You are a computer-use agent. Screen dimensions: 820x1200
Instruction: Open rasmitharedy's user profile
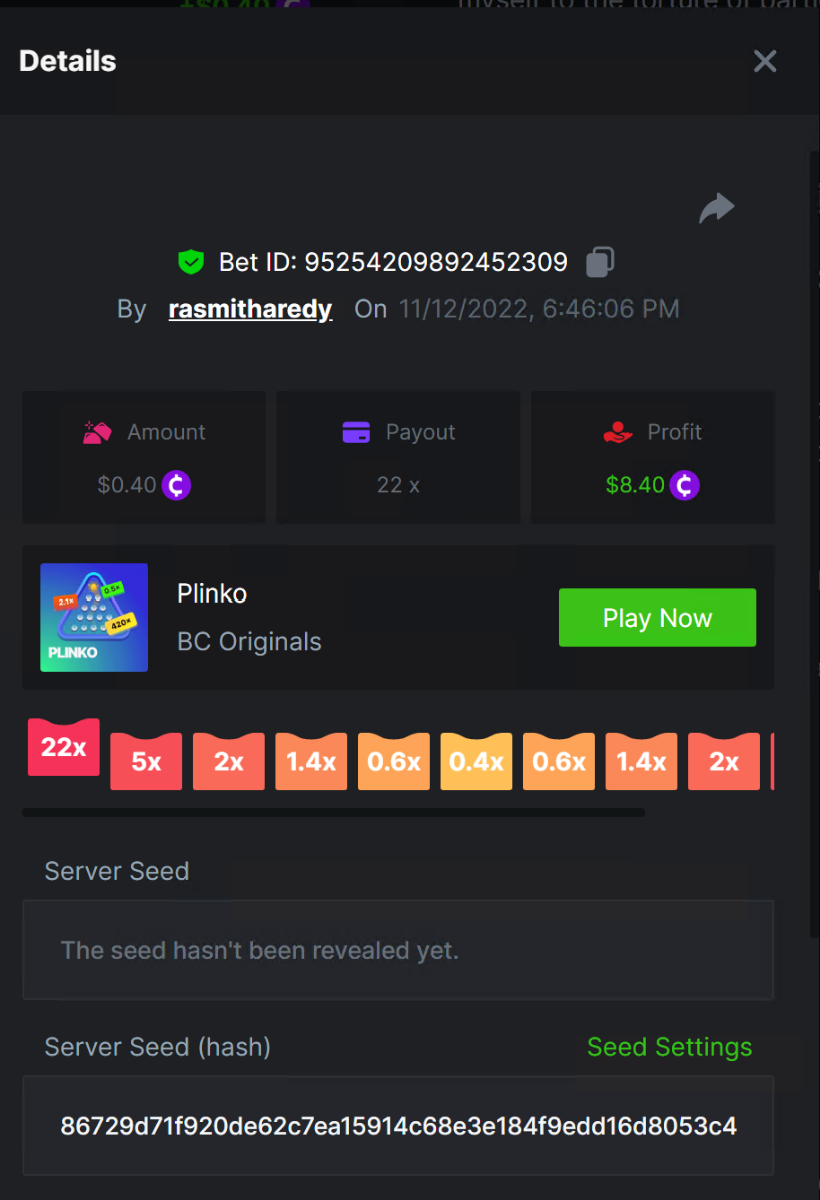250,309
